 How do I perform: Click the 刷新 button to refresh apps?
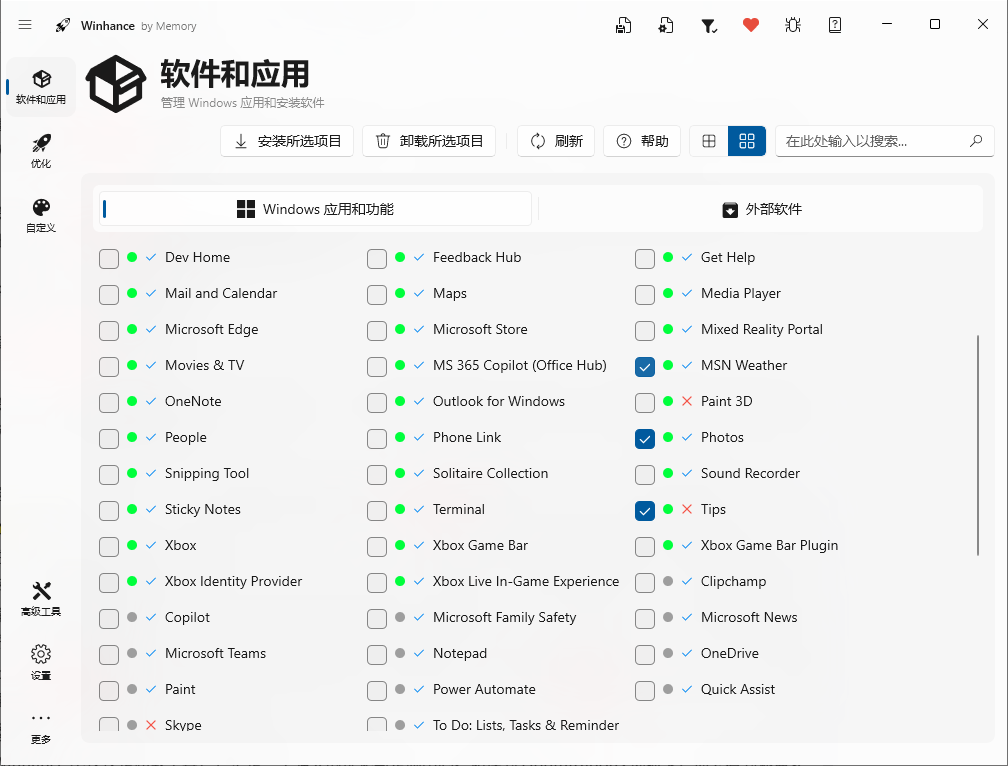pos(555,141)
